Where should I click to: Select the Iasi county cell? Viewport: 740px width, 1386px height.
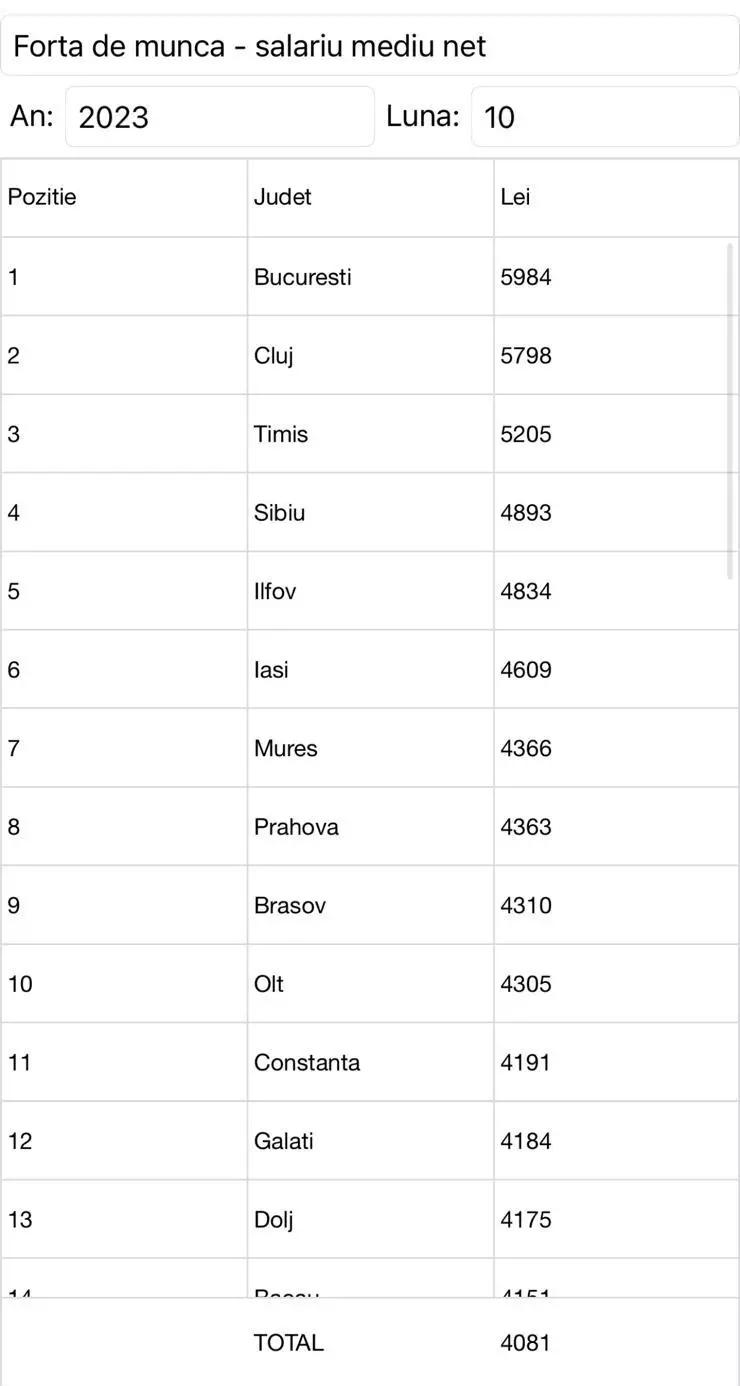point(271,670)
